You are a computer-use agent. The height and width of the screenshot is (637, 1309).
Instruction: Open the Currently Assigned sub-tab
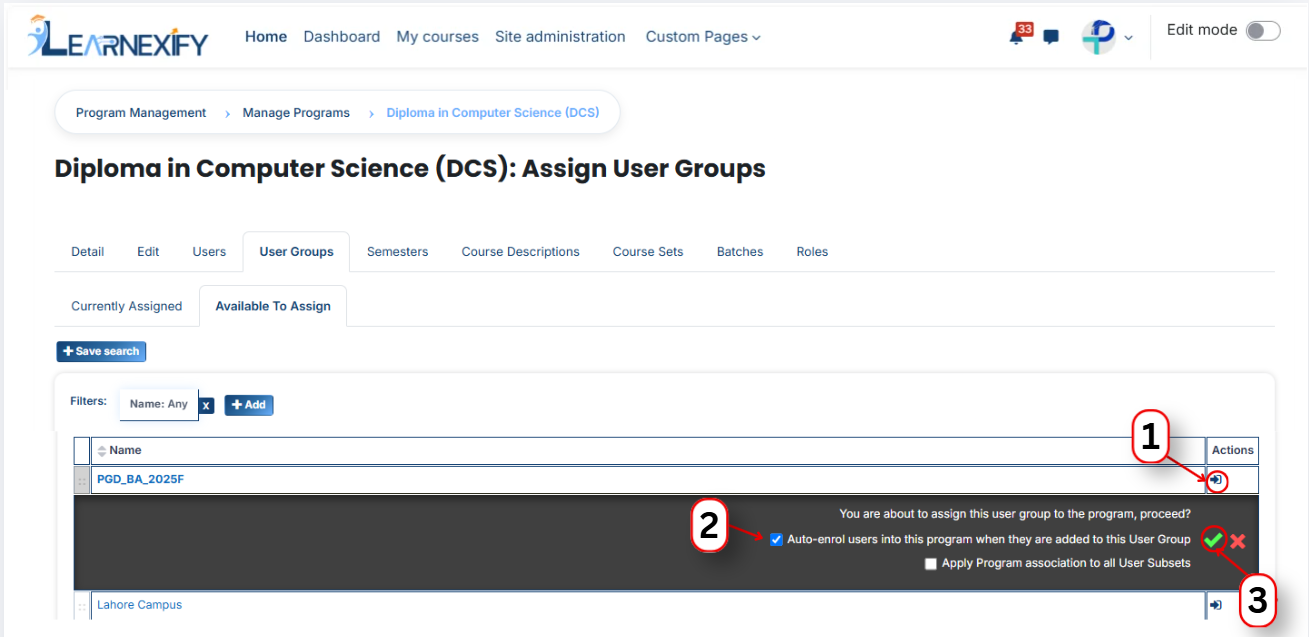click(127, 307)
